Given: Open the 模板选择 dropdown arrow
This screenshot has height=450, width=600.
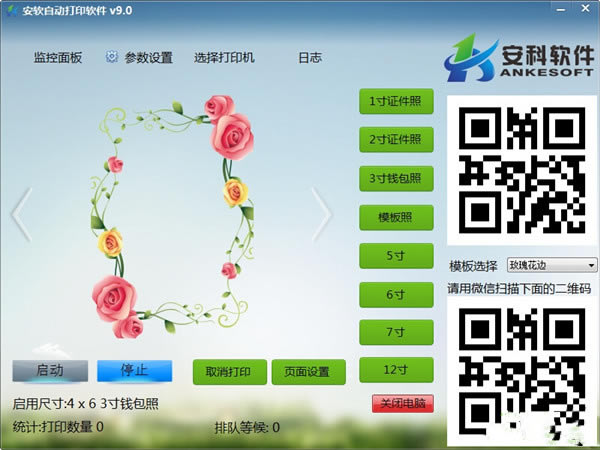Looking at the screenshot, I should pyautogui.click(x=591, y=265).
